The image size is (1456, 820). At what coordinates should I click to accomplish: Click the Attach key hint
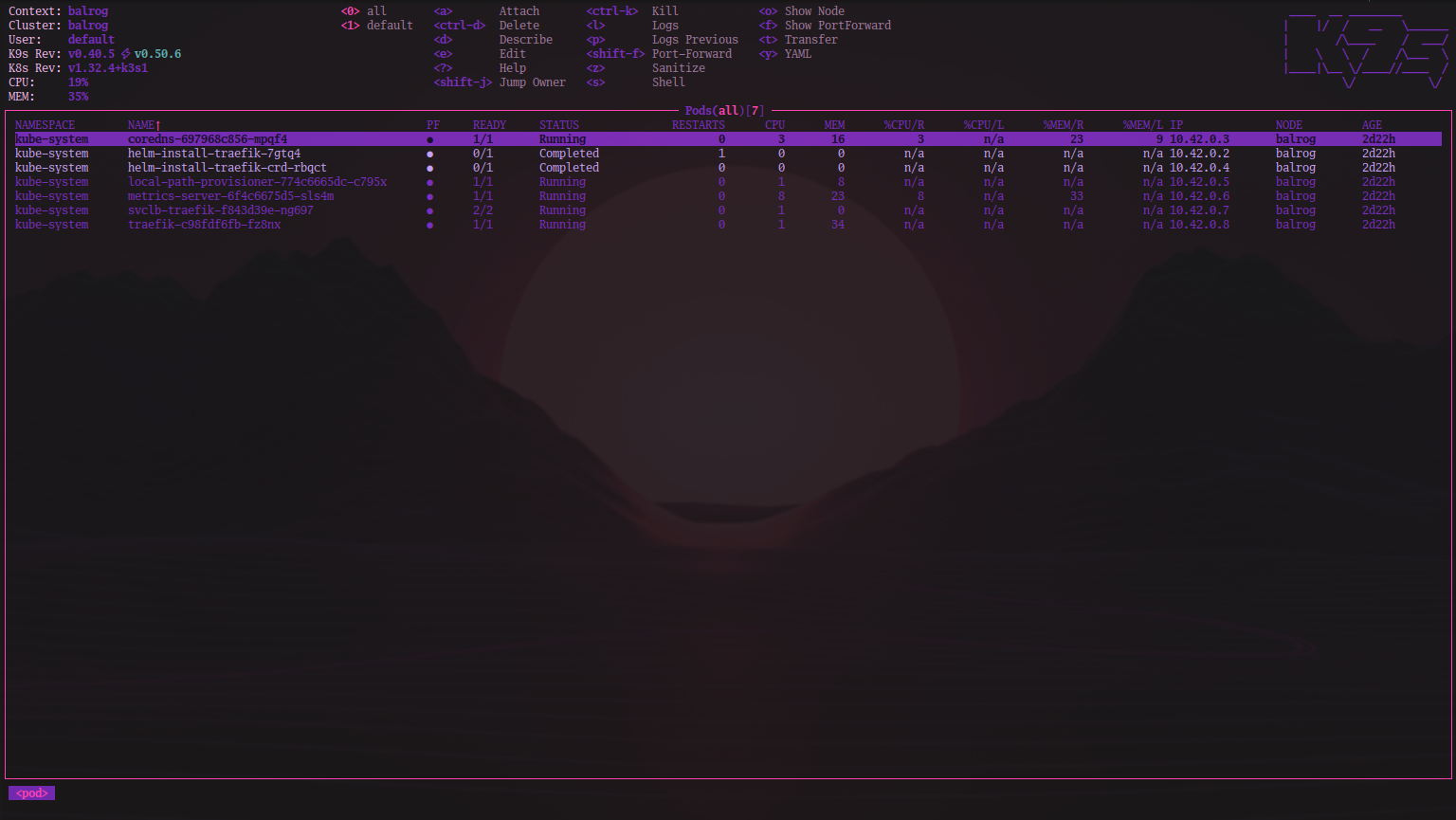point(486,11)
